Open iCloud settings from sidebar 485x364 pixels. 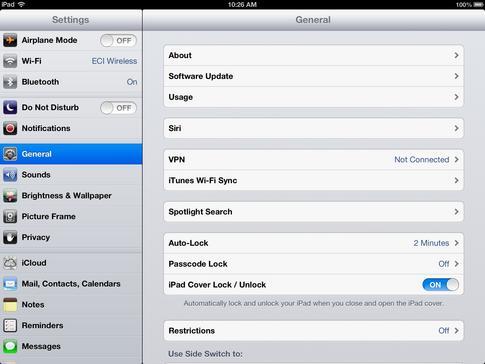click(x=71, y=263)
